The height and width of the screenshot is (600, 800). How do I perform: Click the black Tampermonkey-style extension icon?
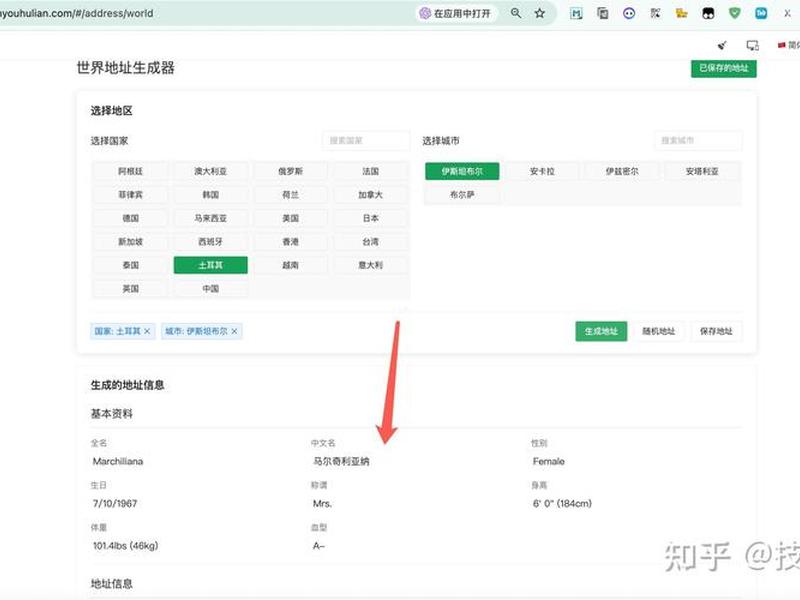[708, 13]
